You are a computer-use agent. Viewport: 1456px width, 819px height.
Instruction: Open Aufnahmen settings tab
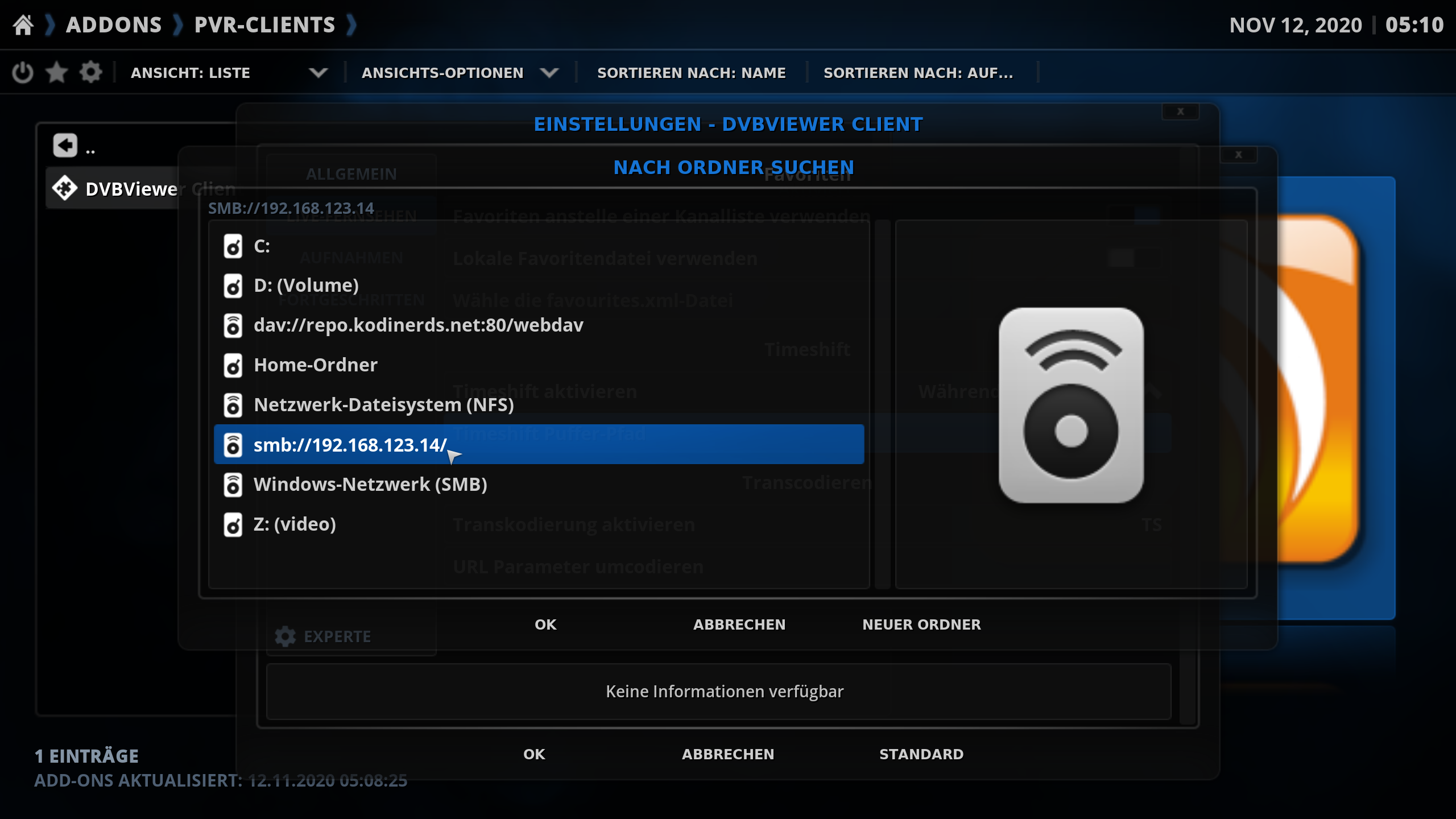click(351, 258)
